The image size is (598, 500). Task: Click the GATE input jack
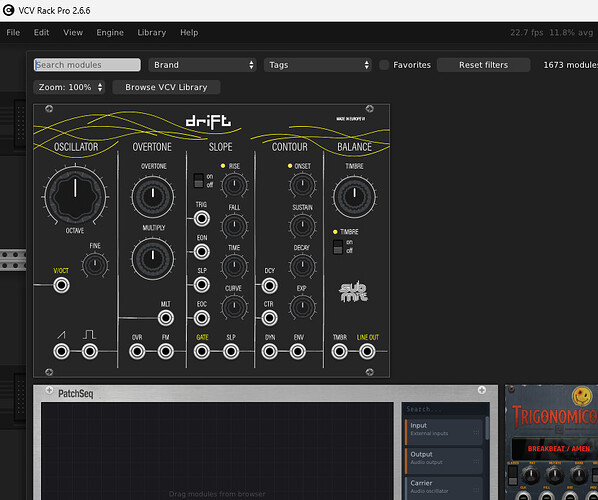click(202, 351)
